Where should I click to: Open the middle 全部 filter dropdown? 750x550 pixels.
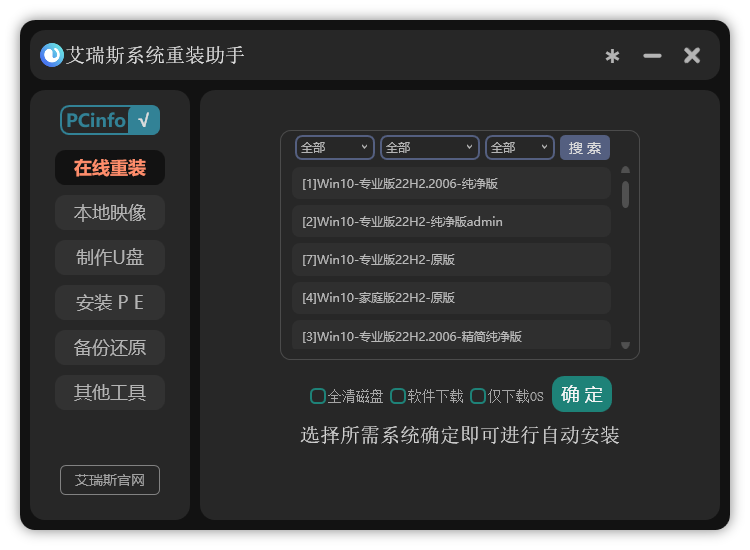(x=429, y=148)
